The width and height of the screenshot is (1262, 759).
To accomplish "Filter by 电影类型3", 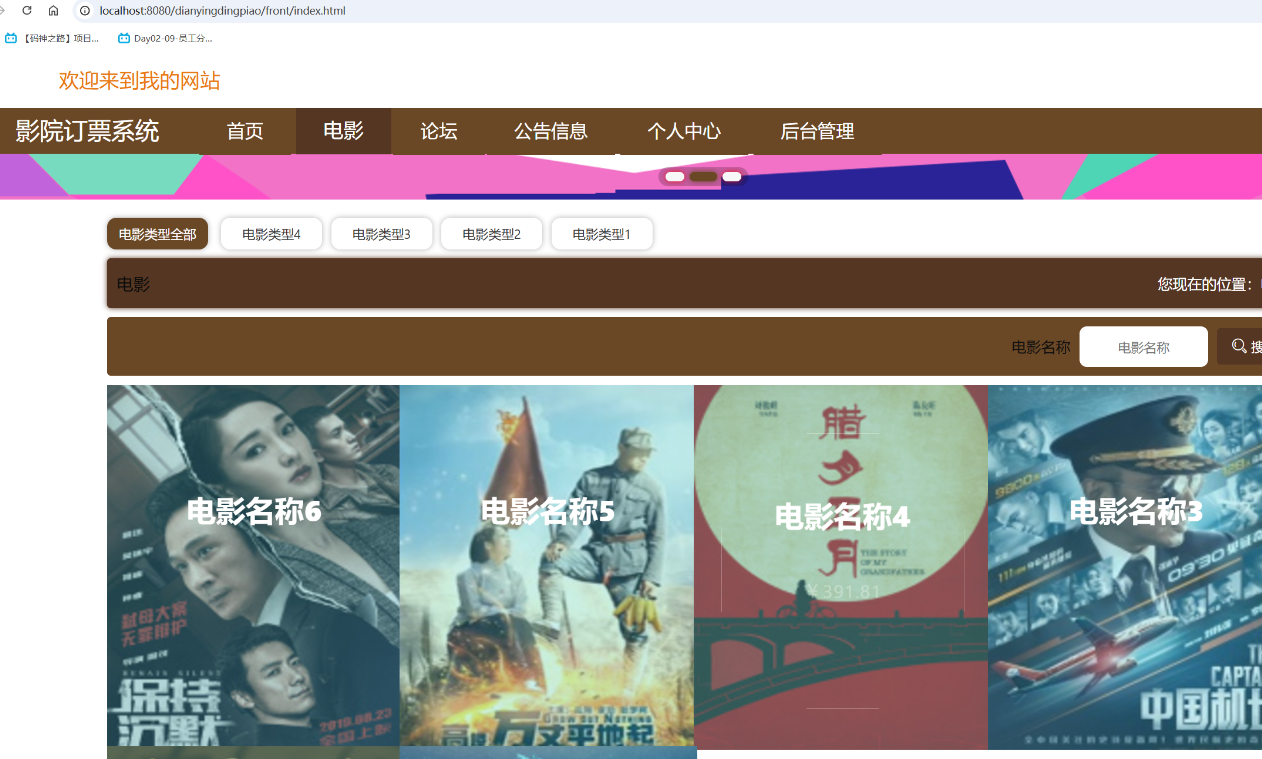I will [381, 234].
